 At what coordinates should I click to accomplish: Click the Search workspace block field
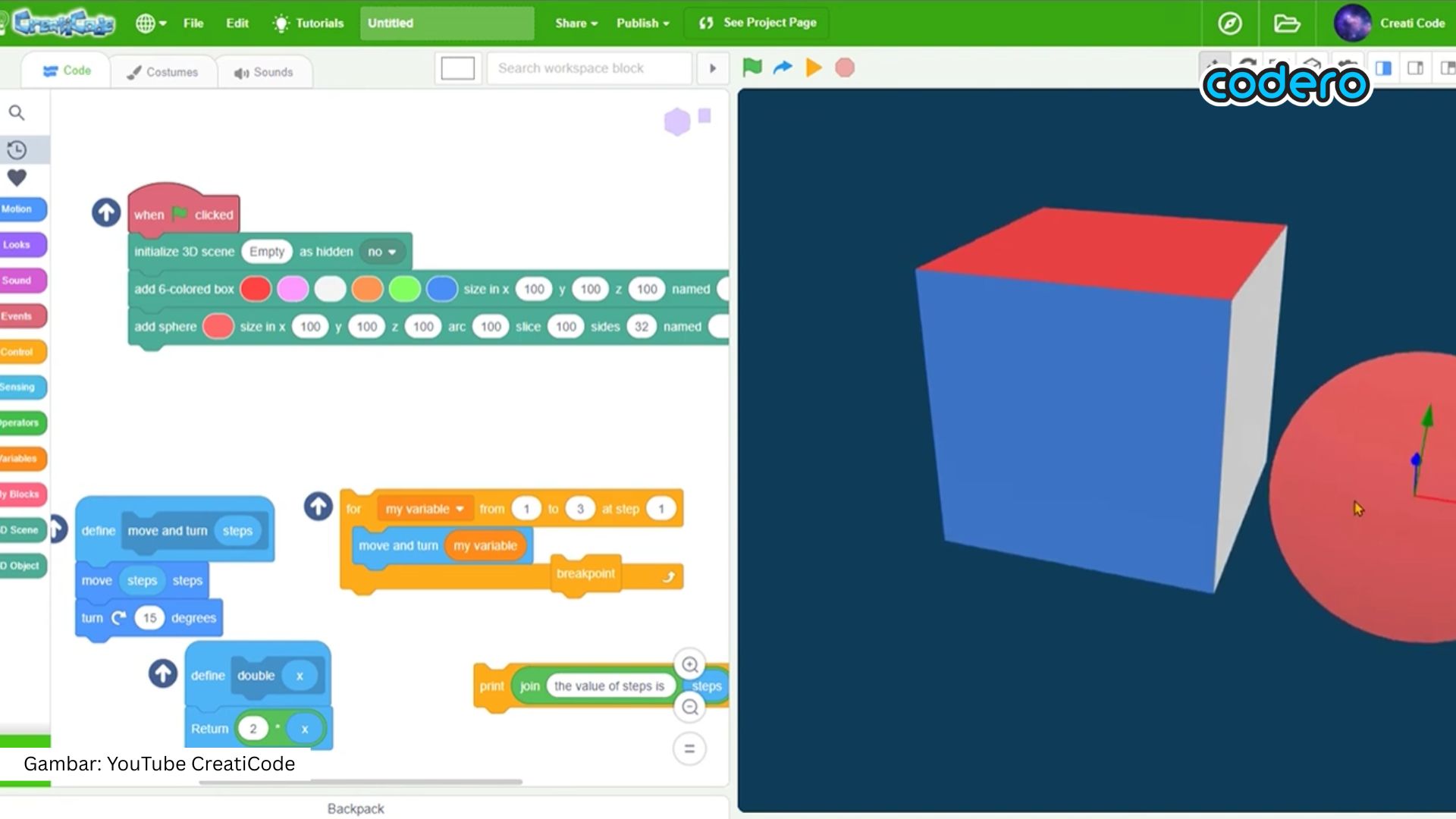[x=589, y=68]
